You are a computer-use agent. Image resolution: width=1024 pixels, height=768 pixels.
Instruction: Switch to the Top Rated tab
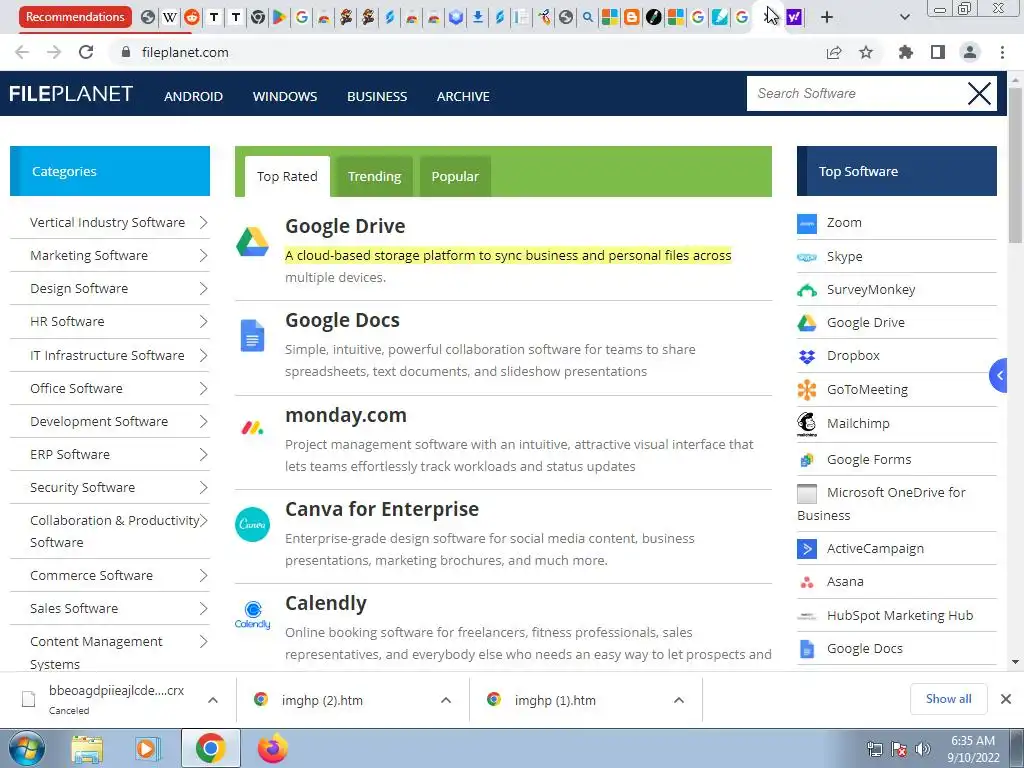point(287,176)
